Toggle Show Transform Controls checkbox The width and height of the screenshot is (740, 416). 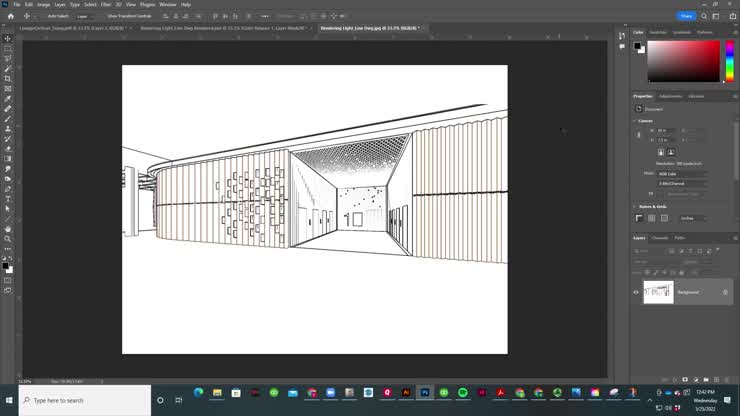tap(105, 16)
